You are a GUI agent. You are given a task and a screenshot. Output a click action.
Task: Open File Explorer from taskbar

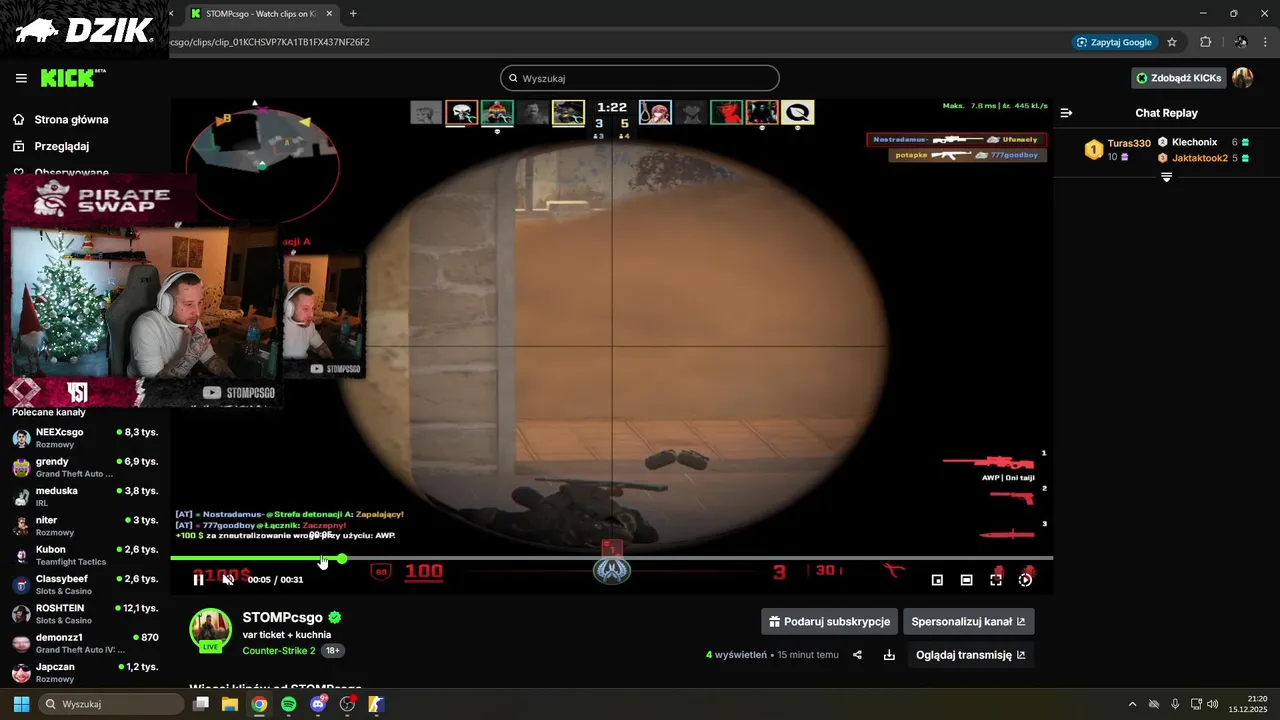(x=230, y=704)
